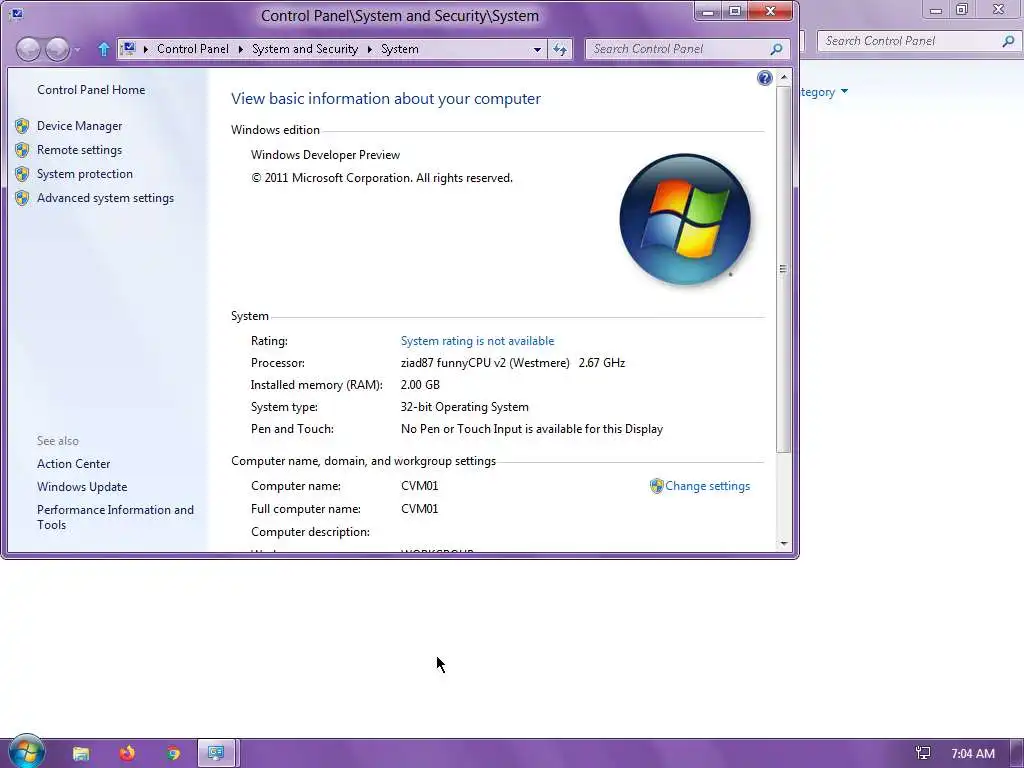Click the Windows logo image
1024x768 pixels.
coord(684,219)
